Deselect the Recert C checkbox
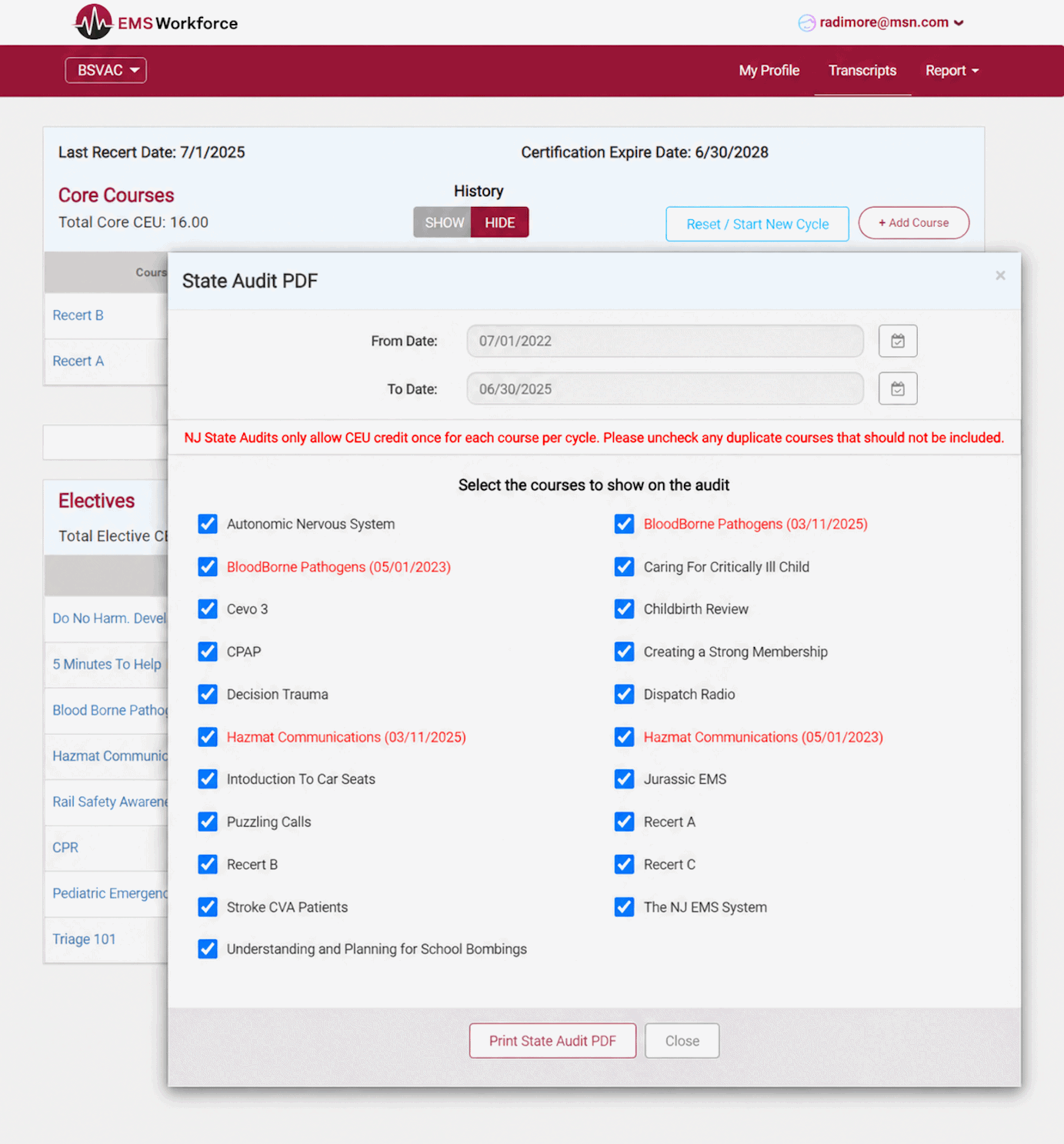This screenshot has width=1064, height=1144. click(x=625, y=865)
